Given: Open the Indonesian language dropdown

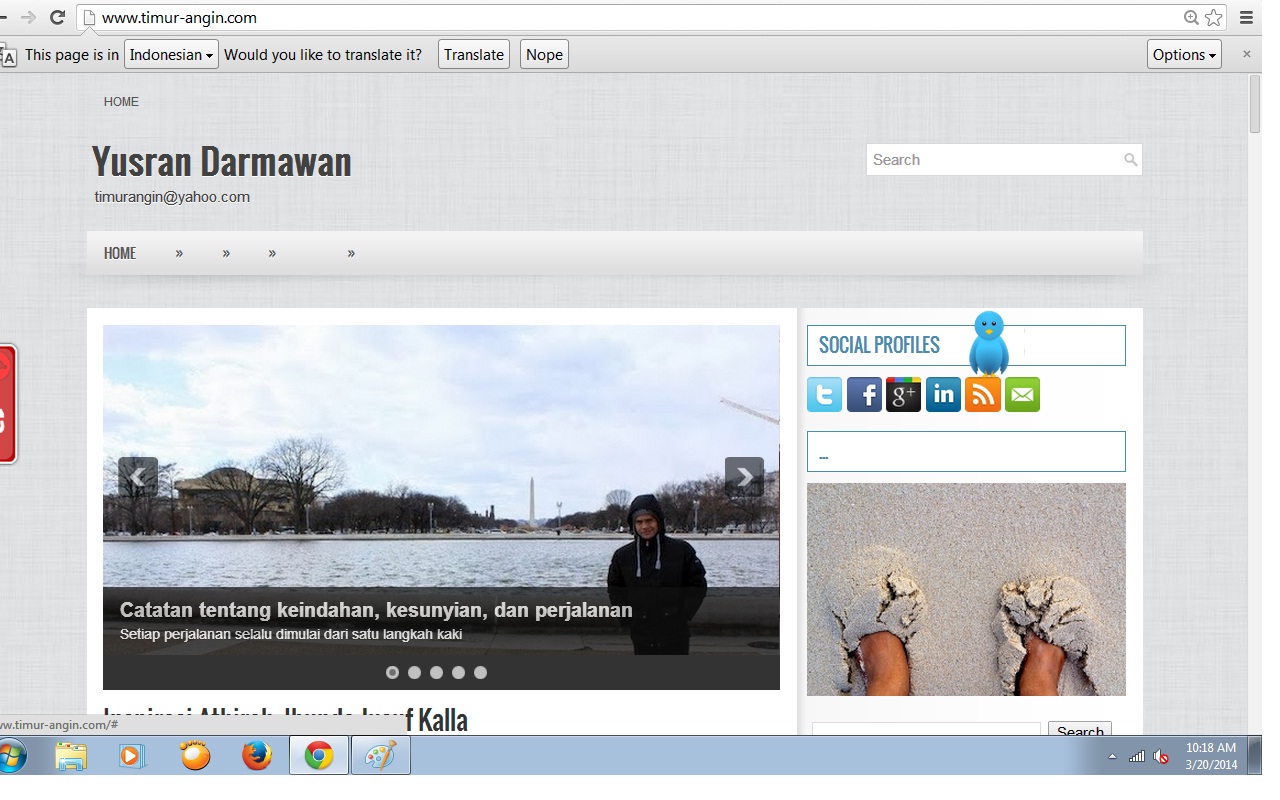Looking at the screenshot, I should (171, 55).
